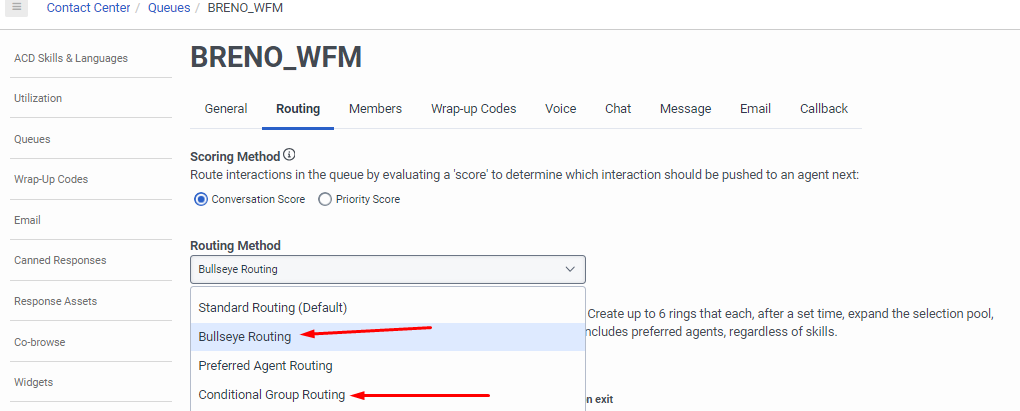Screen dimensions: 1020x411
Task: Select the Priority Score radio button
Action: point(325,199)
